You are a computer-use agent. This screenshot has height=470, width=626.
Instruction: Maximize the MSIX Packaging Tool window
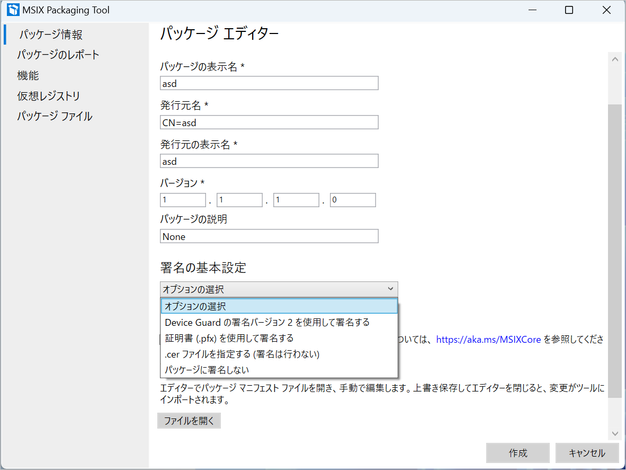tap(569, 10)
